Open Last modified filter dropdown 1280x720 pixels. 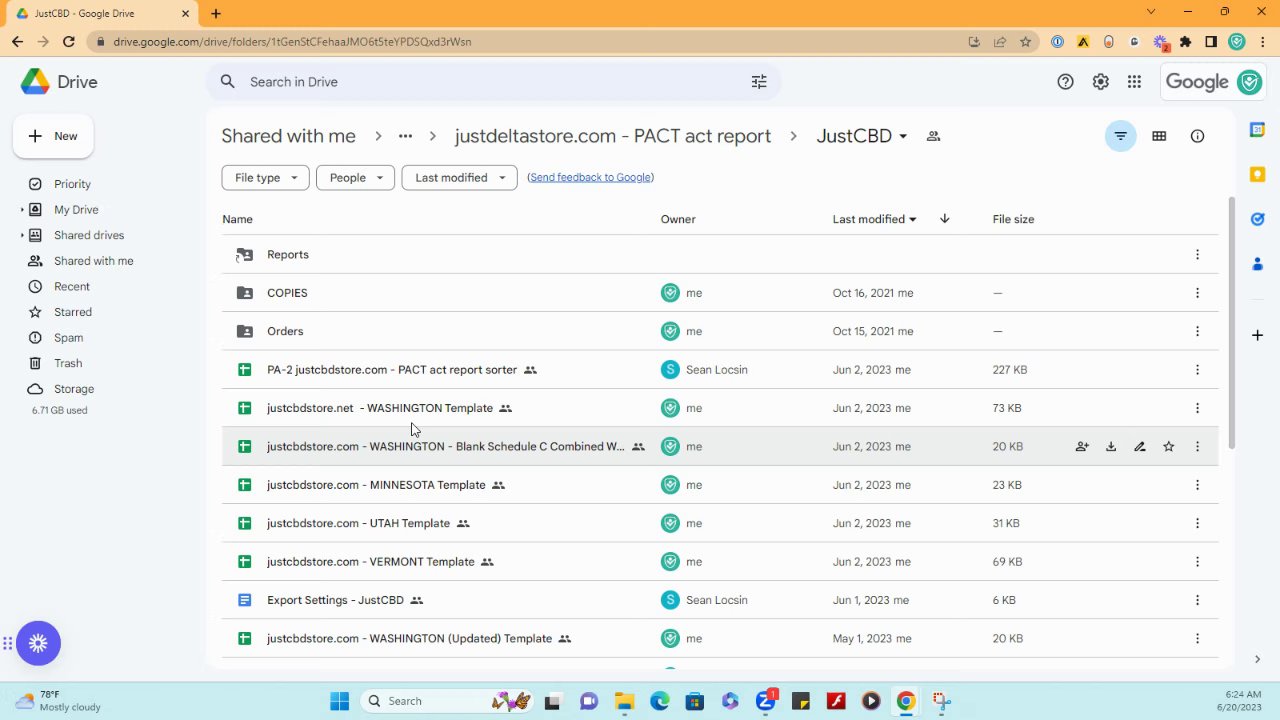pos(459,178)
